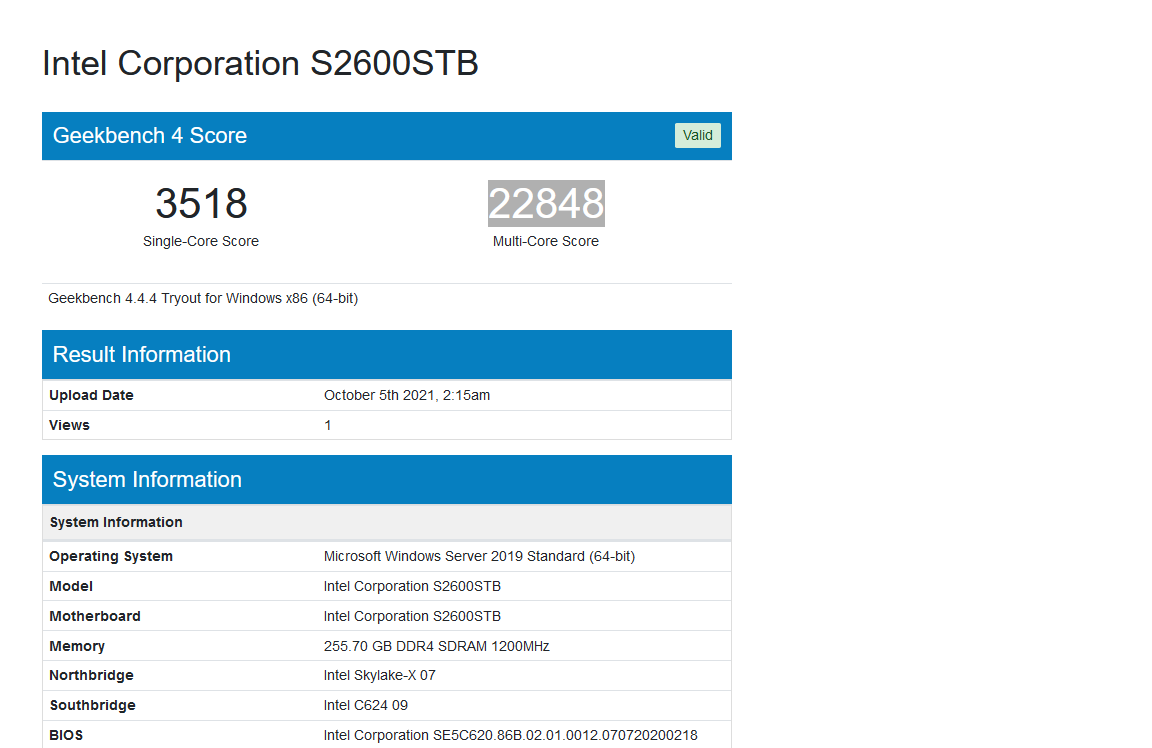Click the Single-Core Score label
The width and height of the screenshot is (1152, 748).
tap(201, 241)
